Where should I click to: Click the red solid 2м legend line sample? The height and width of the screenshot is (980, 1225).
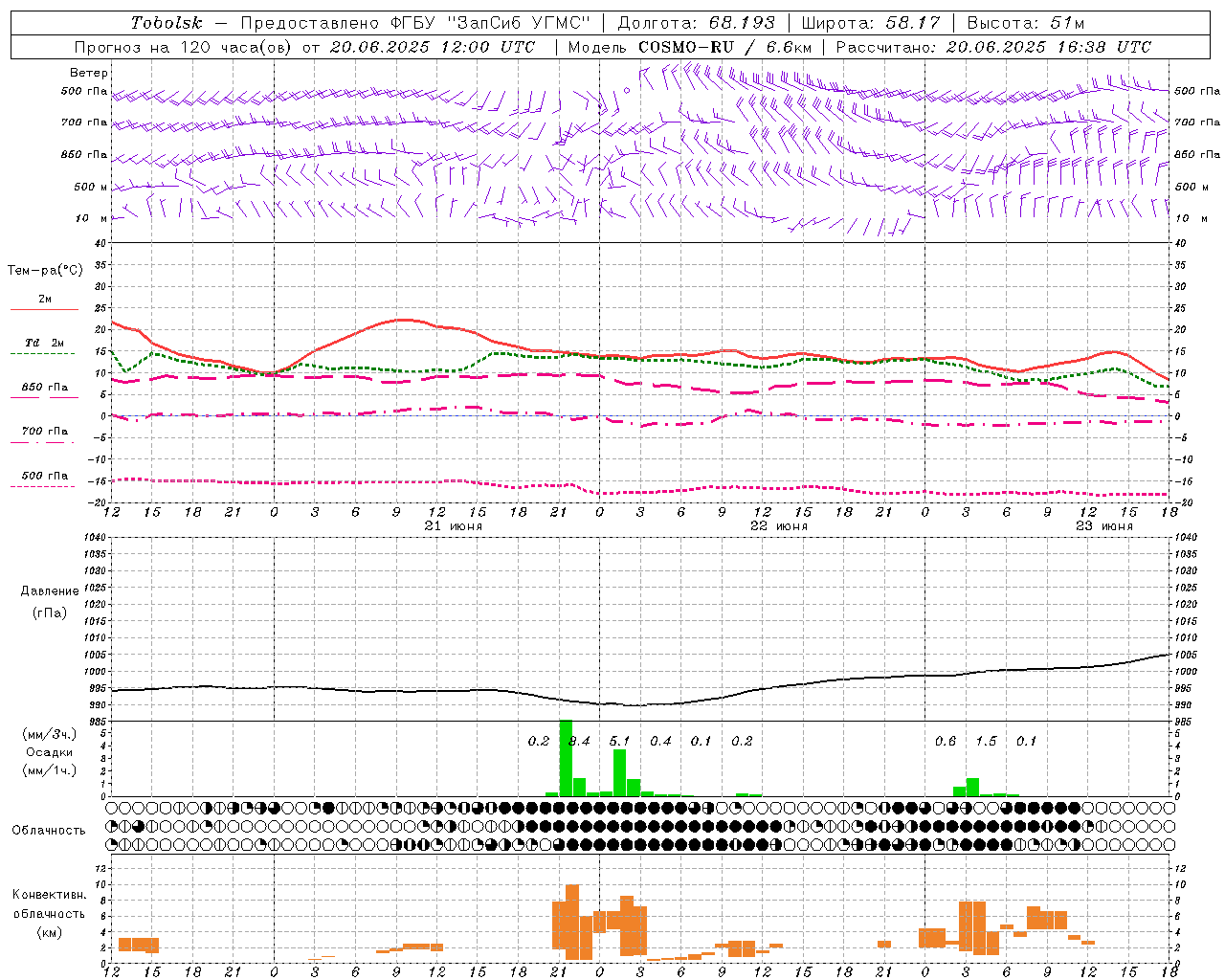[x=44, y=310]
